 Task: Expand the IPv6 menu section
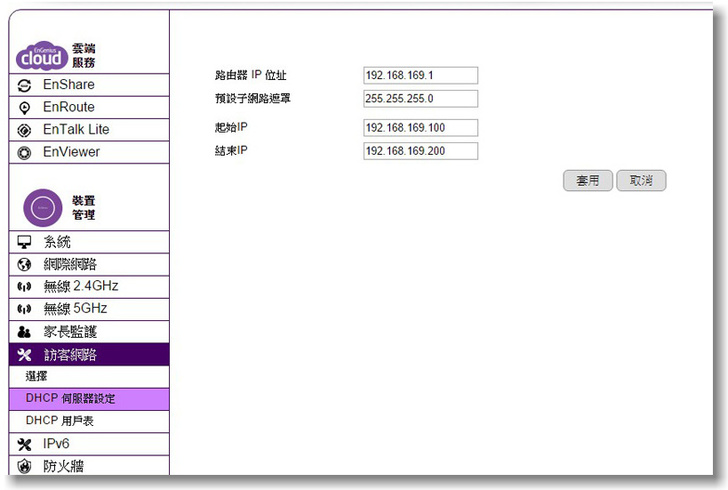[x=56, y=444]
